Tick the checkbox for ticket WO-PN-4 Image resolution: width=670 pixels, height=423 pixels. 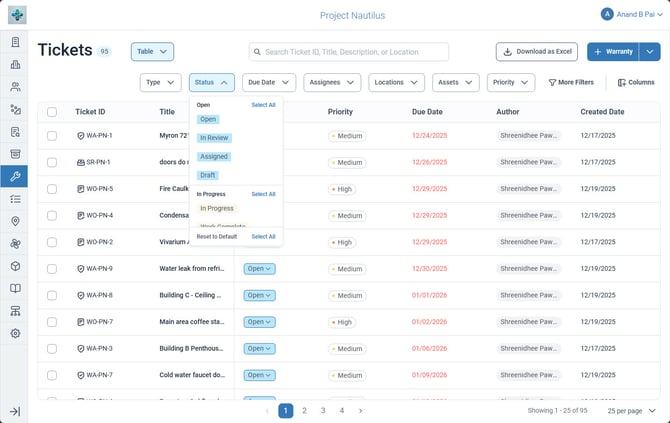point(52,215)
